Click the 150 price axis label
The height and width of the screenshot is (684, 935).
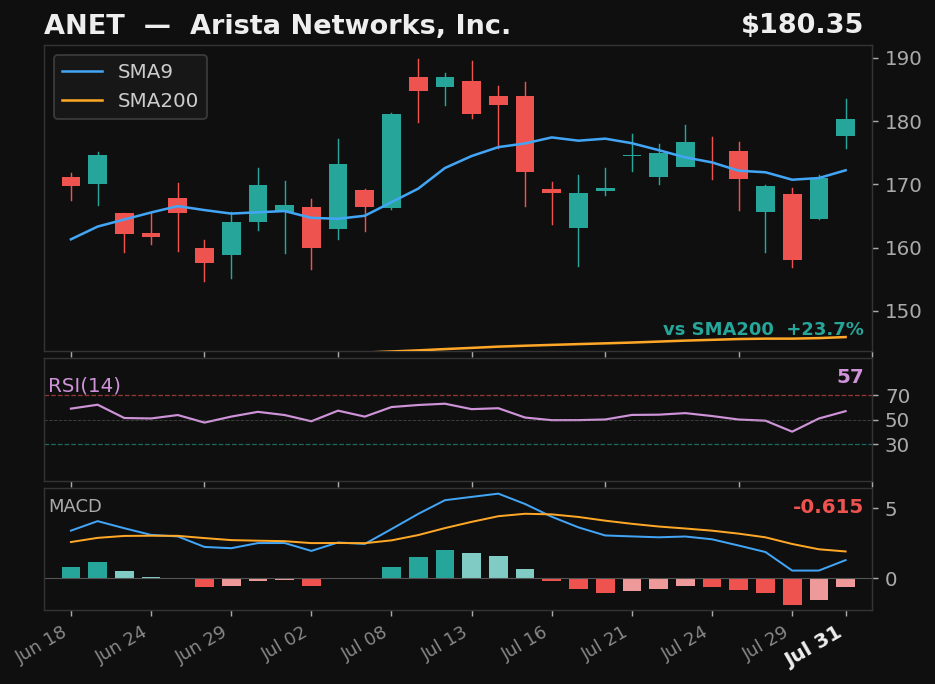[x=903, y=311]
